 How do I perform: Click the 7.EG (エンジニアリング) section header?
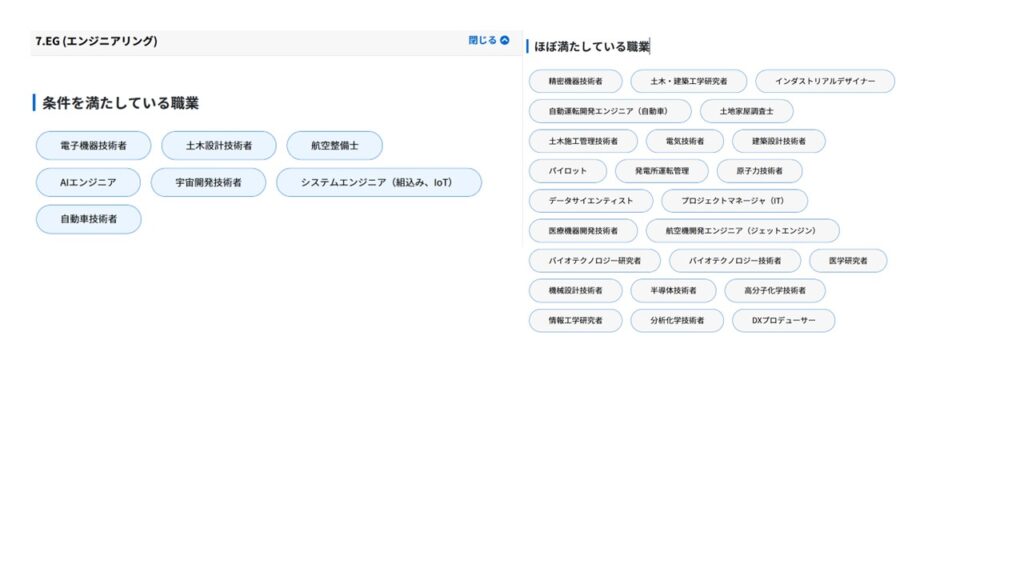(97, 42)
